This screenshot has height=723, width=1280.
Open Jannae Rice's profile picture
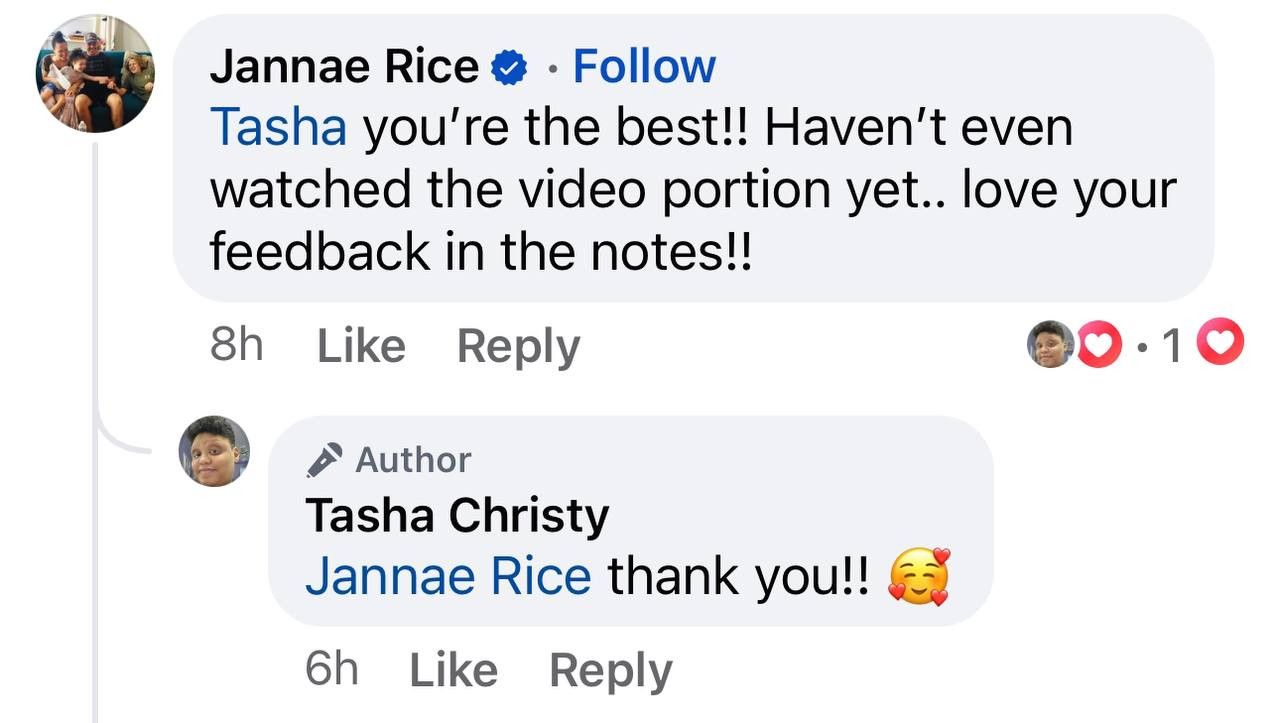click(96, 74)
